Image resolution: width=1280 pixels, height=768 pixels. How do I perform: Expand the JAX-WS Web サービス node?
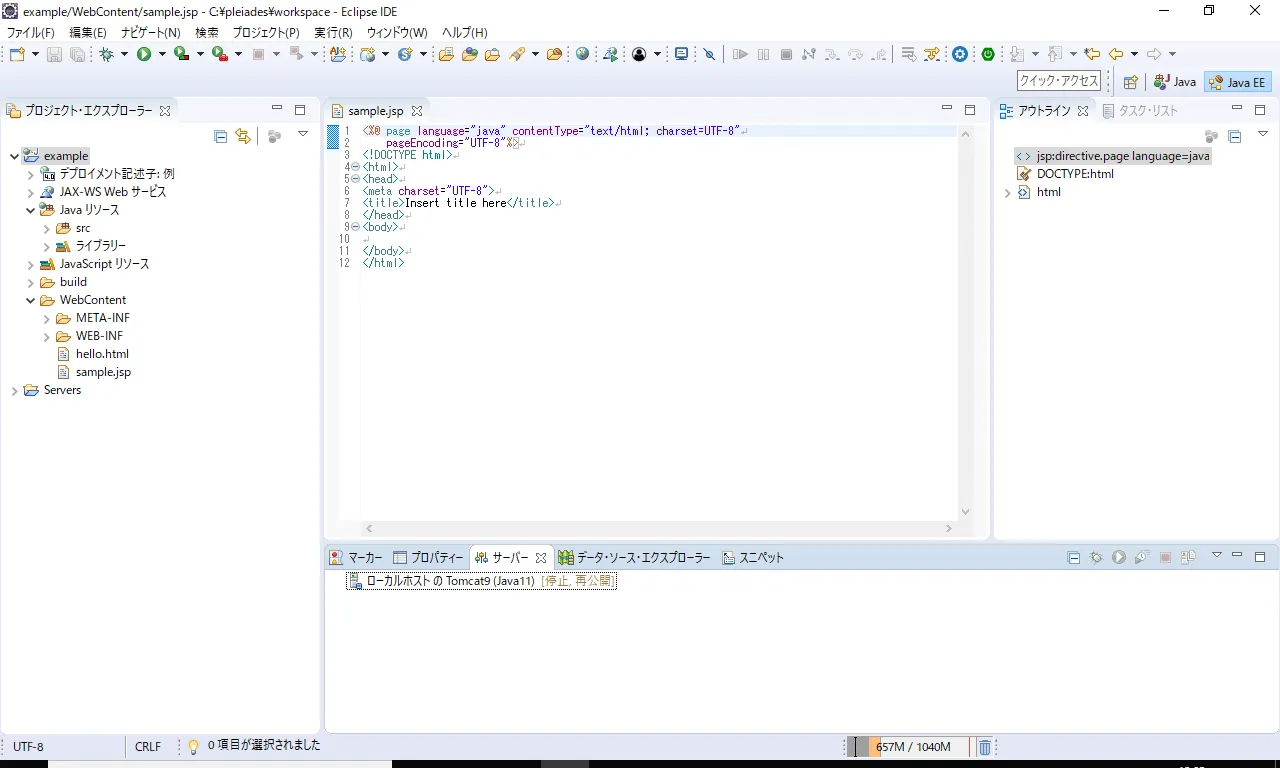click(x=31, y=192)
